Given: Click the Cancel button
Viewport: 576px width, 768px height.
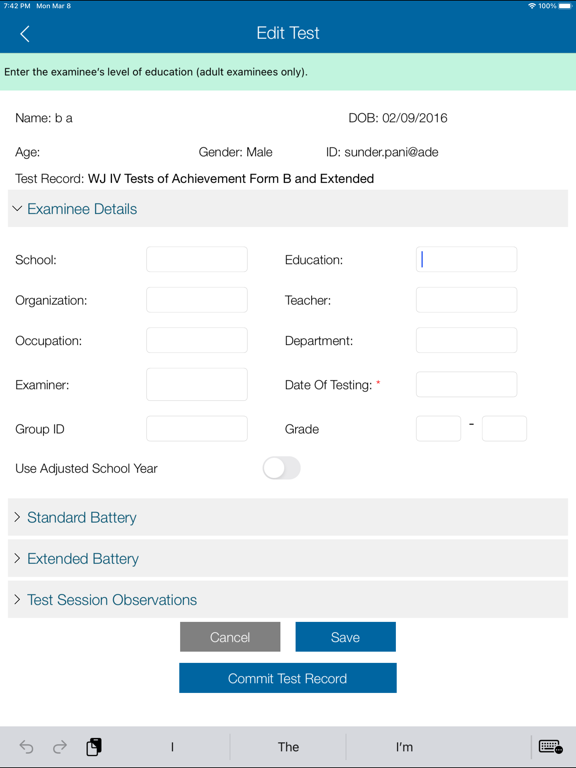Looking at the screenshot, I should [x=230, y=637].
